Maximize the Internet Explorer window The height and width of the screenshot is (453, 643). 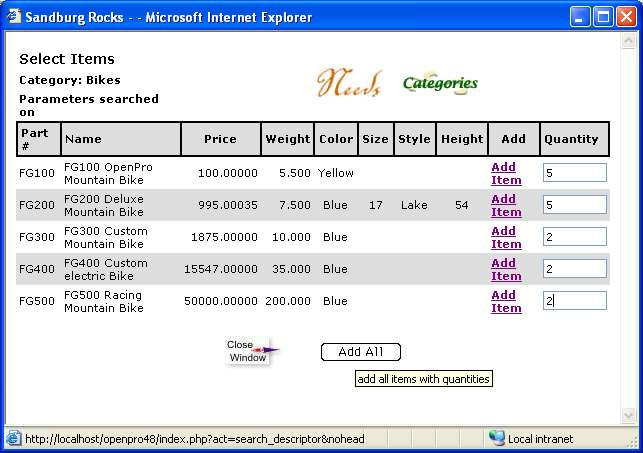(x=603, y=17)
